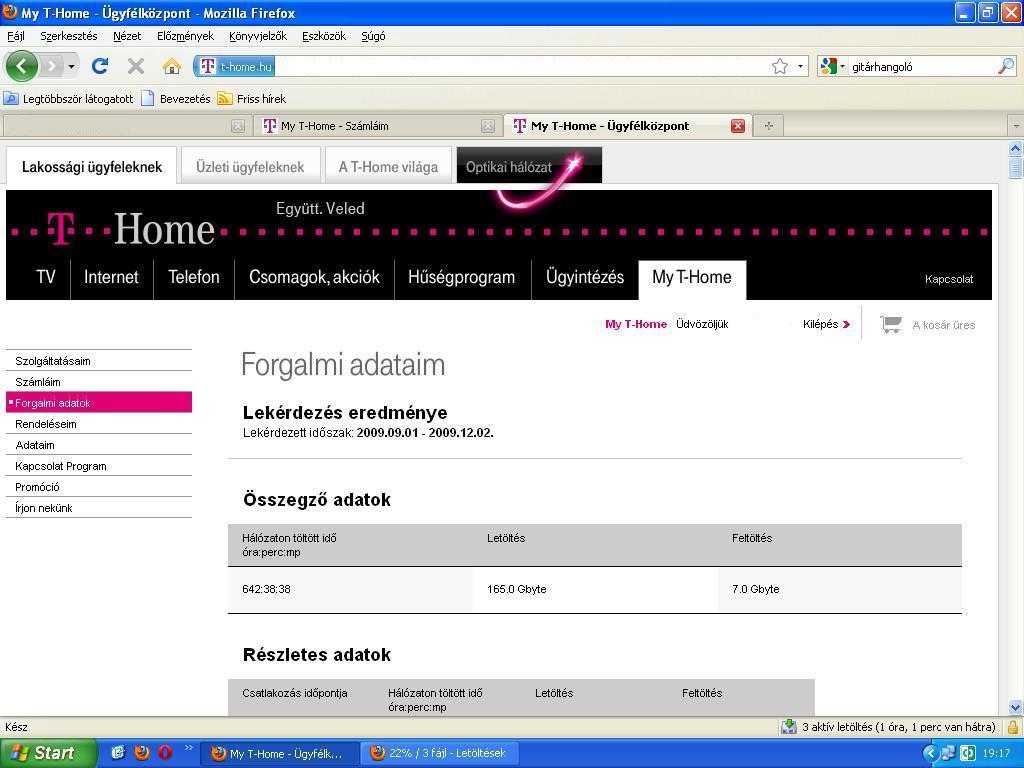Image resolution: width=1024 pixels, height=768 pixels.
Task: Go to homepage via the house icon
Action: point(172,66)
